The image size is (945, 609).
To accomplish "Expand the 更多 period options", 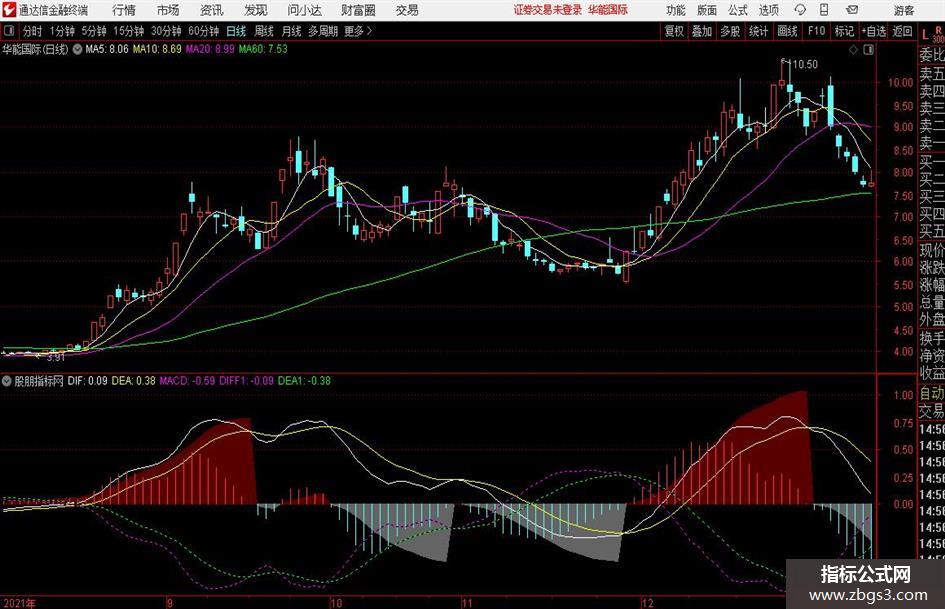I will click(x=358, y=31).
